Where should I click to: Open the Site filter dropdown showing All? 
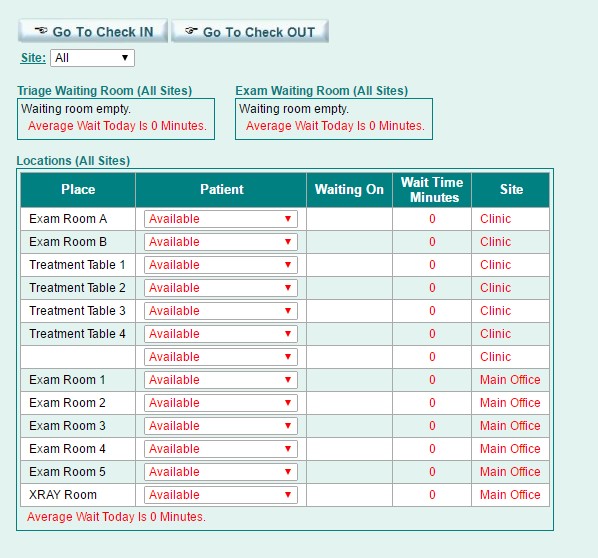pos(92,58)
